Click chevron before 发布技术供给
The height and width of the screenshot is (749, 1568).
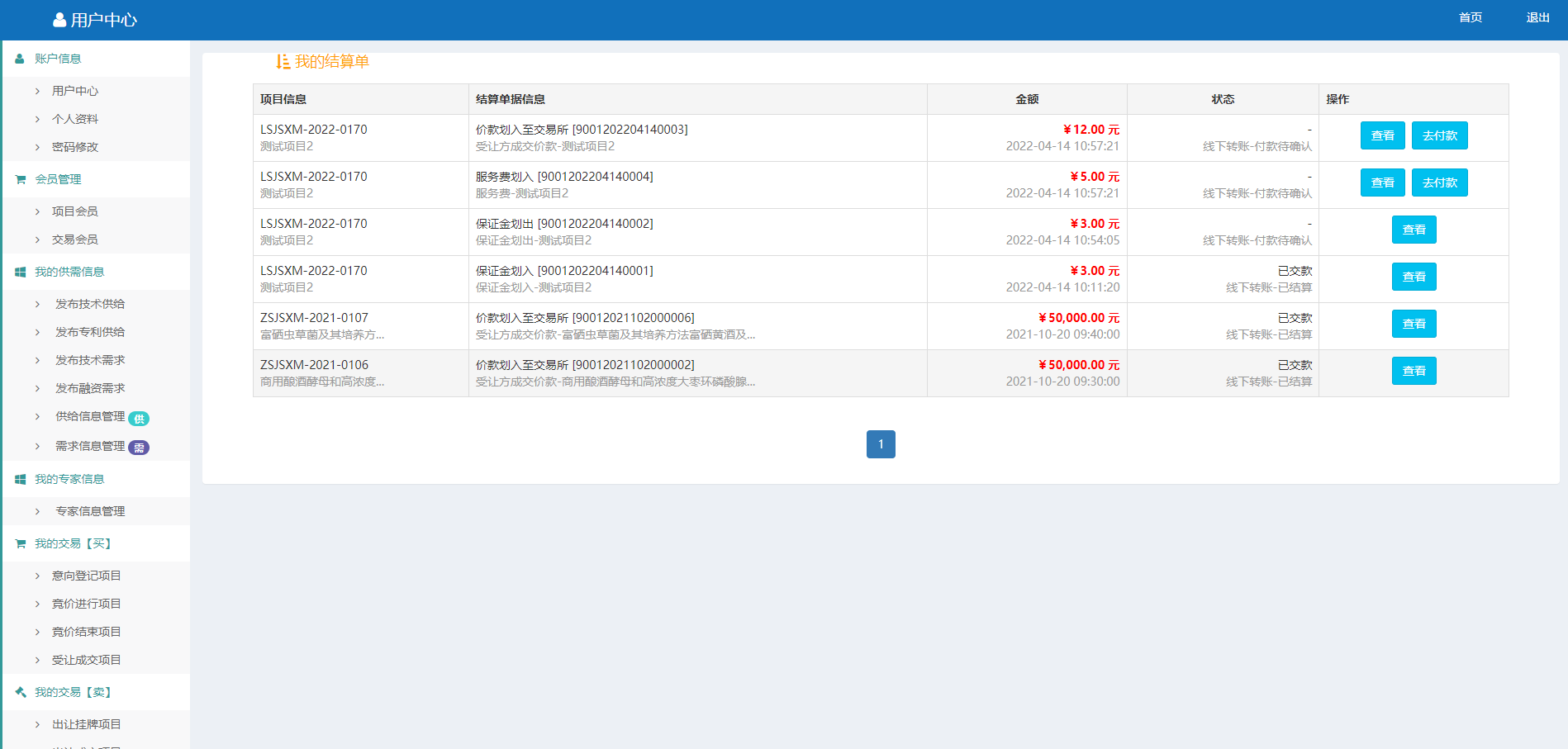coord(37,304)
